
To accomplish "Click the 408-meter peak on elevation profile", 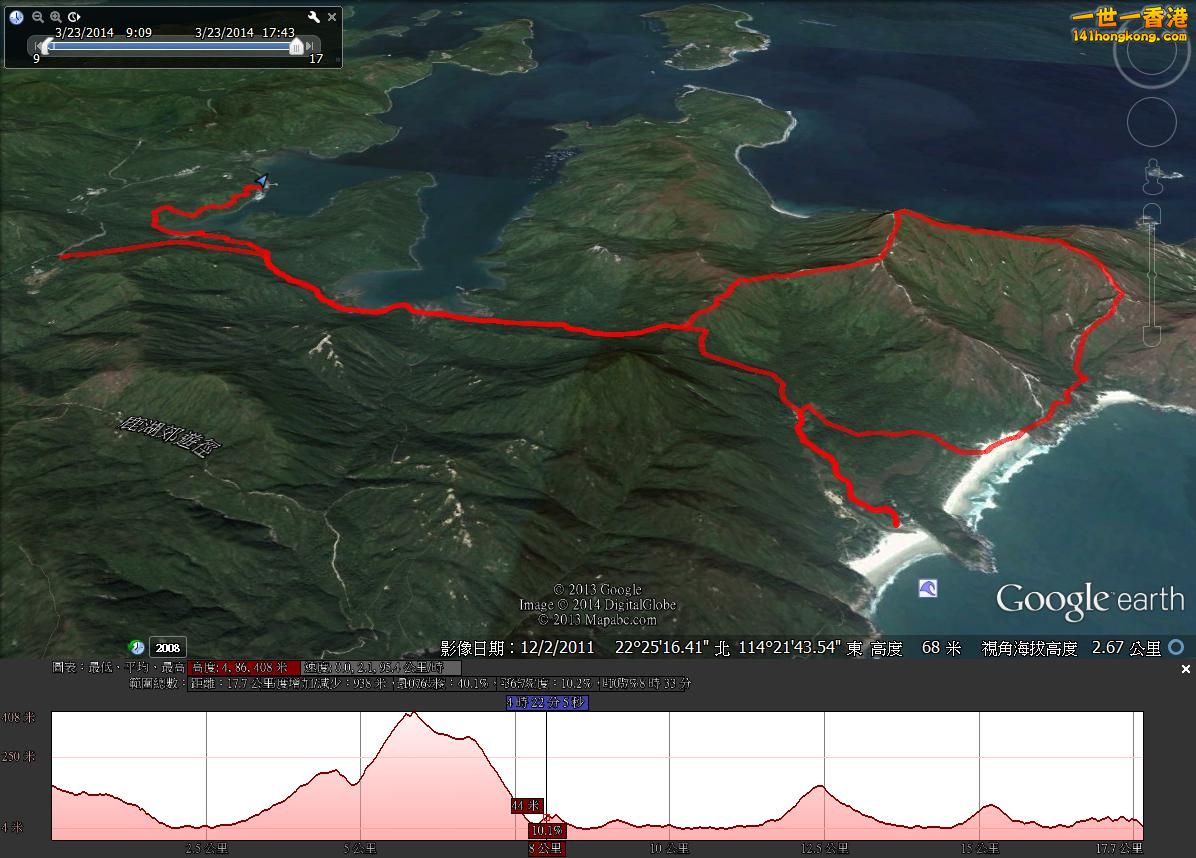I will (411, 713).
